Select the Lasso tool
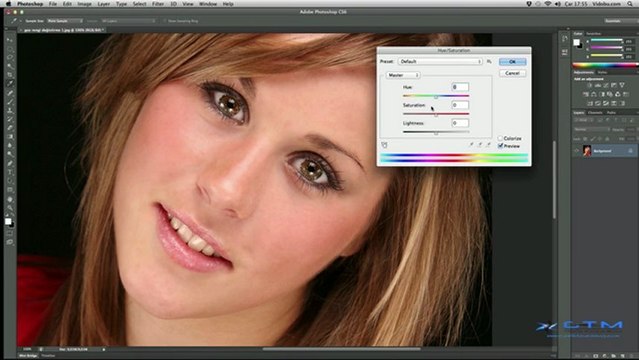 (10, 57)
